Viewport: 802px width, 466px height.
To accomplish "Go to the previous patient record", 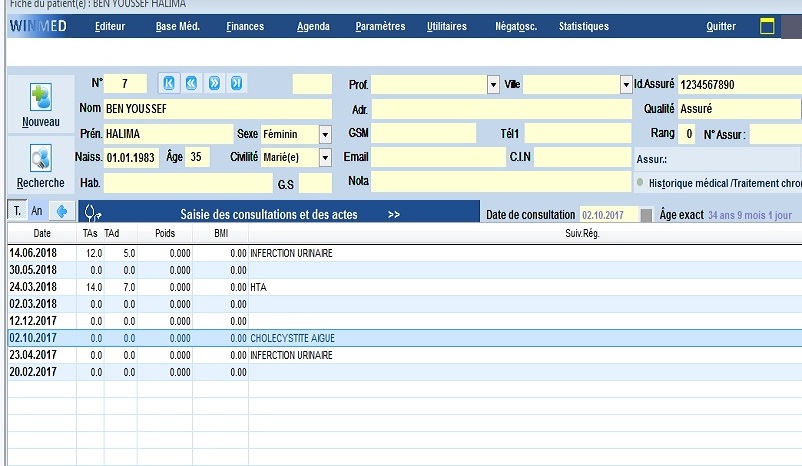I will pos(192,83).
